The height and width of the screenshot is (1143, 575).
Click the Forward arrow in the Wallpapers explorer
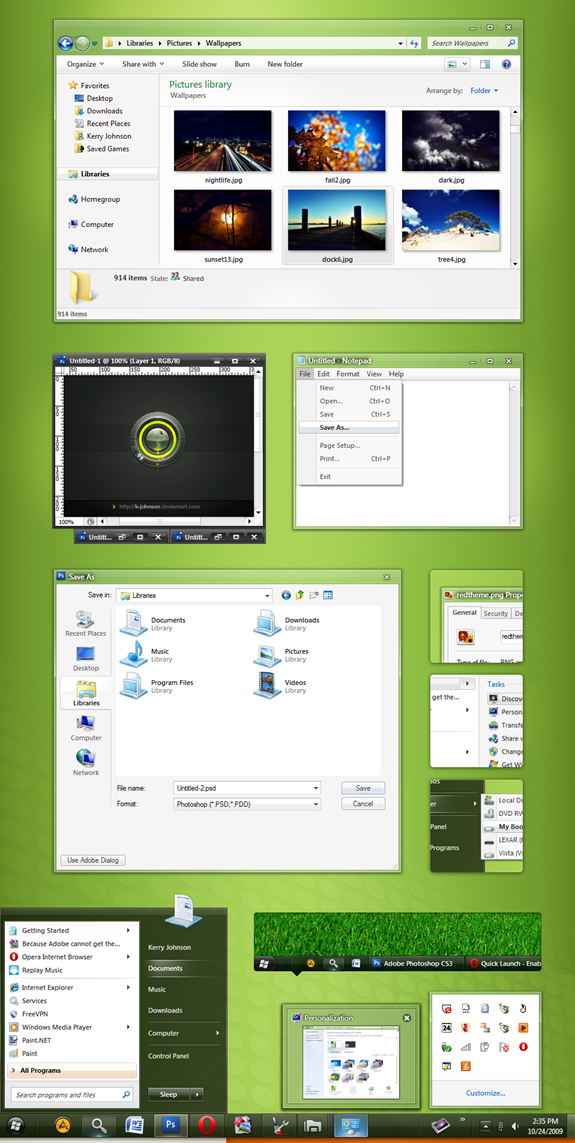click(82, 43)
